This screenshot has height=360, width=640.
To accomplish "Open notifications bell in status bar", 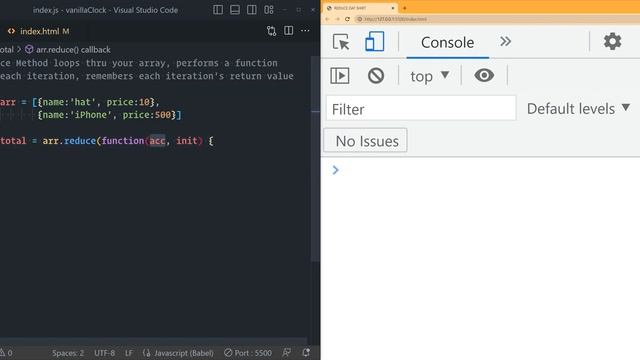I will (306, 353).
